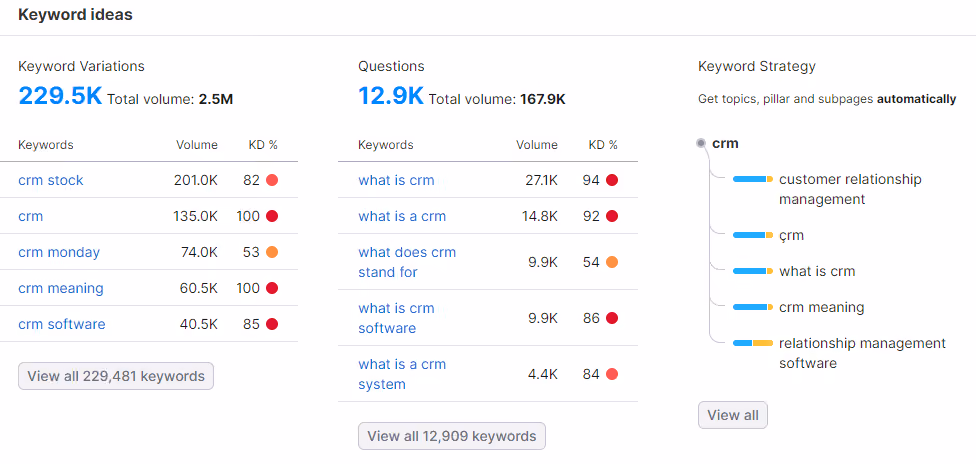Click the KD indicator beside what is crm

click(612, 180)
